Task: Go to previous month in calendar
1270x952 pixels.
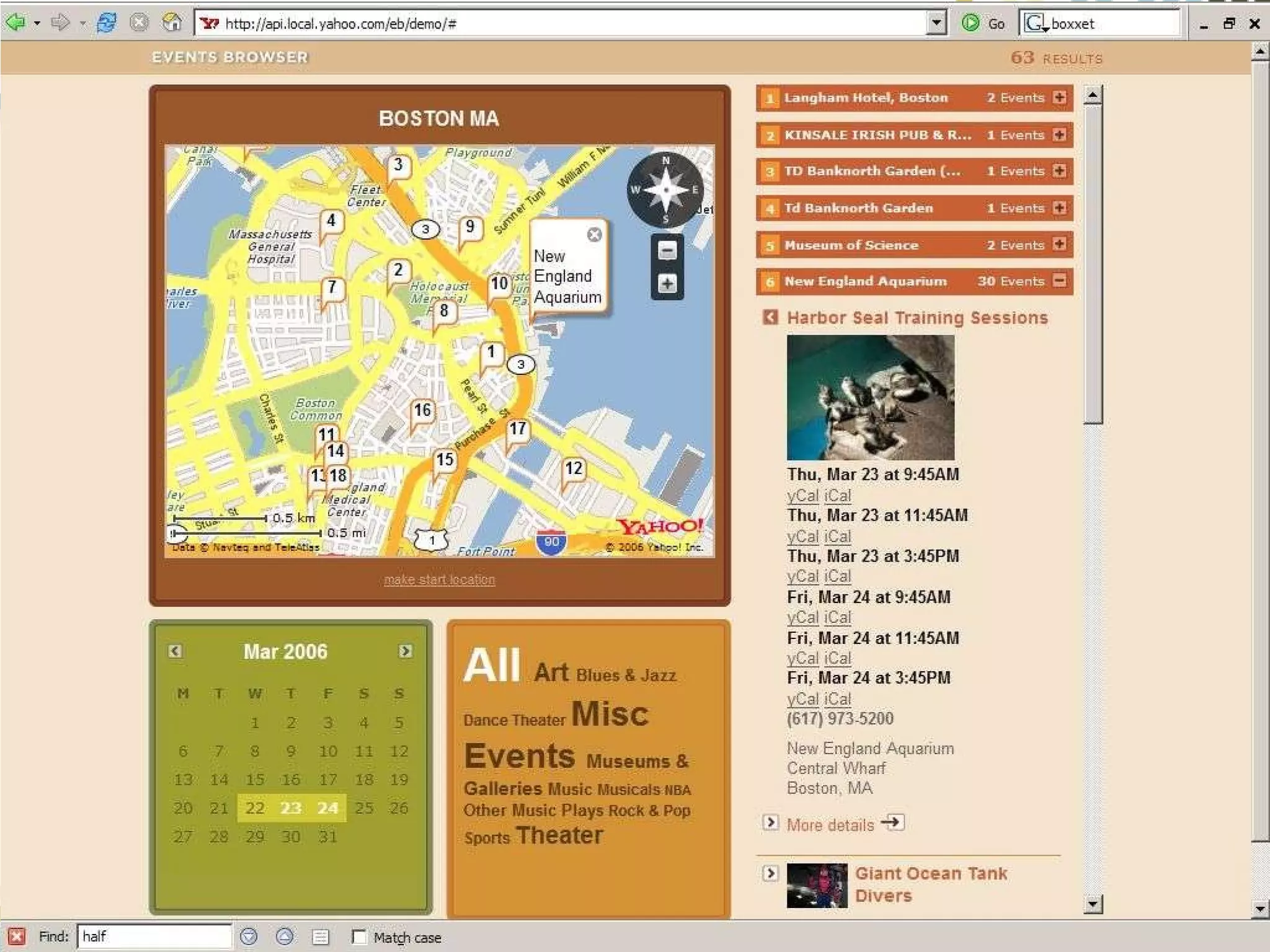Action: pyautogui.click(x=175, y=651)
